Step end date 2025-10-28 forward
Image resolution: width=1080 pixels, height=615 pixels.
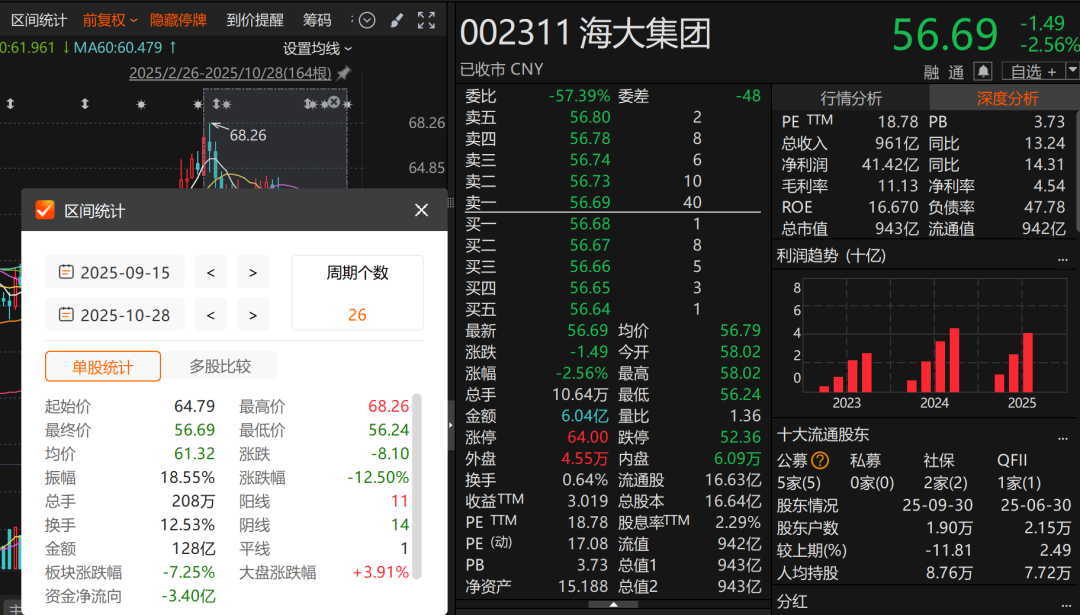[253, 315]
